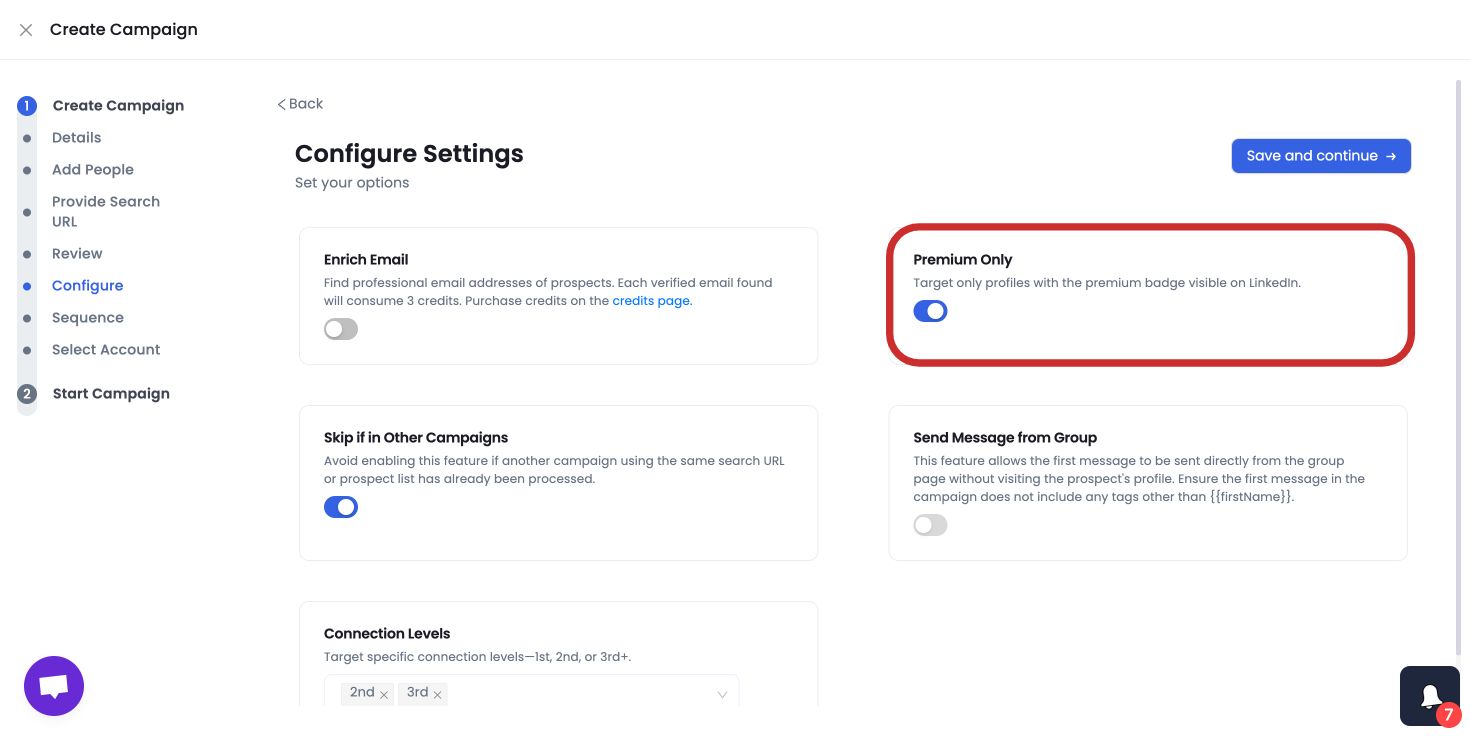Click the Review step dot
Image resolution: width=1470 pixels, height=736 pixels.
[27, 253]
